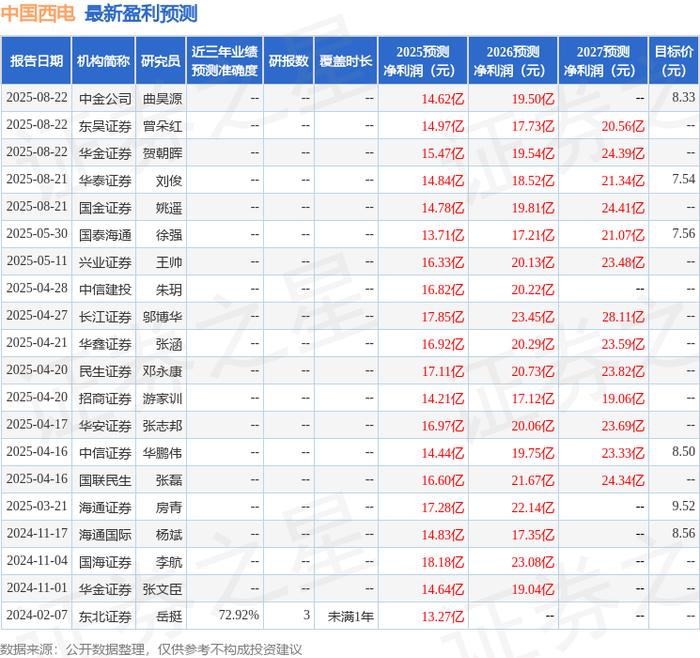This screenshot has height=658, width=700.
Task: Click analyst name 曾朵红
Action: tap(162, 126)
